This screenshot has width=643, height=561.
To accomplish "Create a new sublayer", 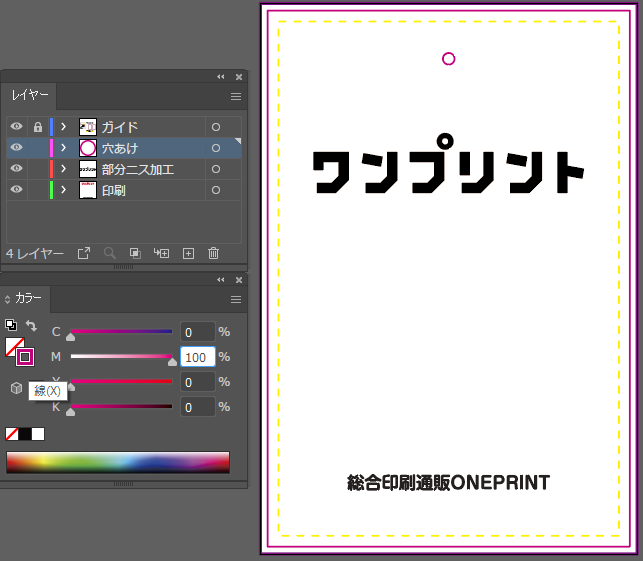I will click(x=161, y=254).
